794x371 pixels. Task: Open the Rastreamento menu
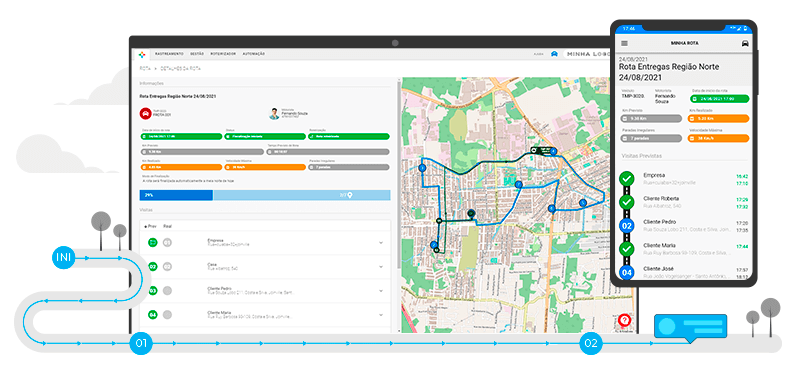[169, 54]
